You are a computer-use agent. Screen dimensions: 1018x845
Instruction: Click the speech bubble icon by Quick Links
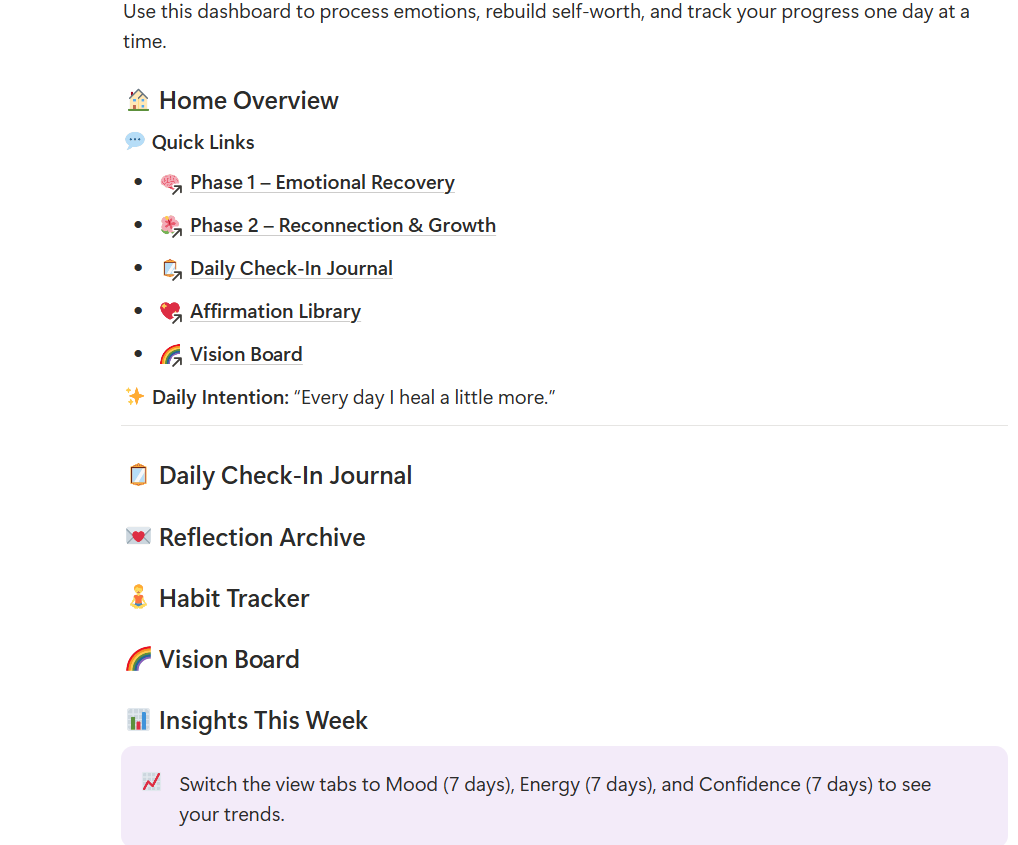[x=135, y=141]
